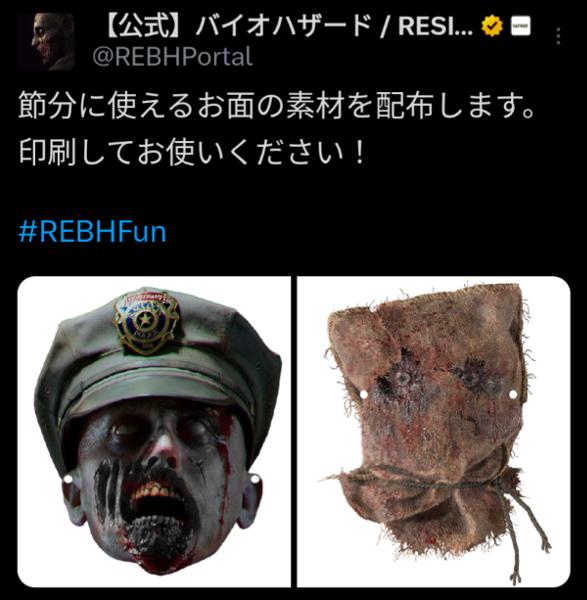Image resolution: width=587 pixels, height=600 pixels.
Task: Click the white Capcom affiliate badge
Action: pyautogui.click(x=521, y=26)
